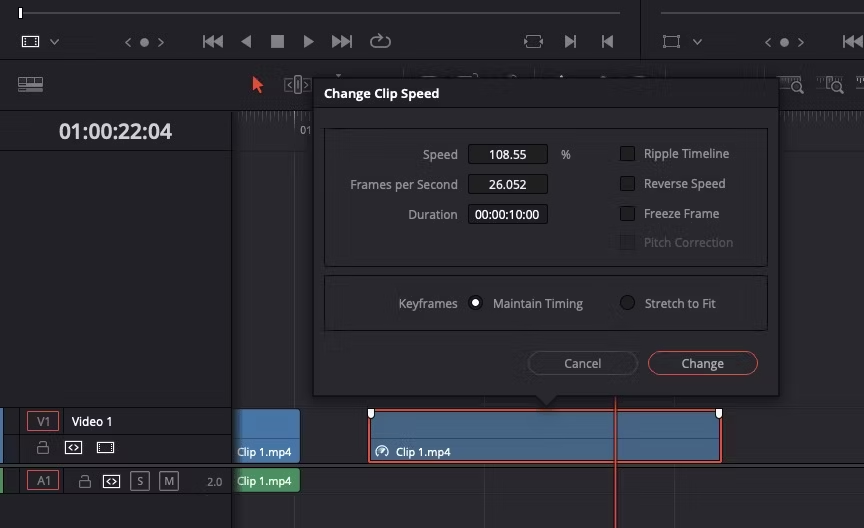Mute the A1 audio track

(x=169, y=481)
